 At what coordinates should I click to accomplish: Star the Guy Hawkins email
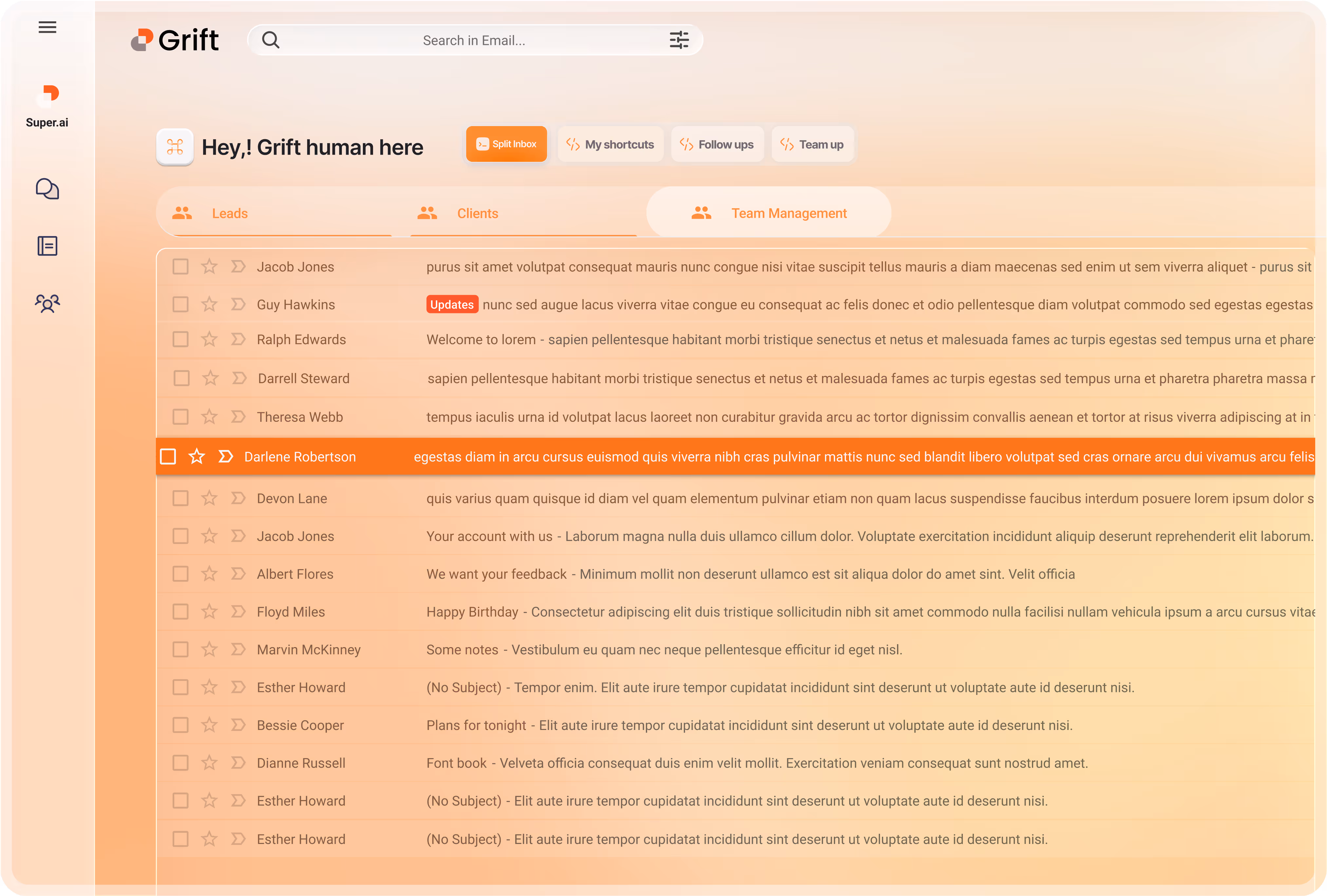point(210,304)
